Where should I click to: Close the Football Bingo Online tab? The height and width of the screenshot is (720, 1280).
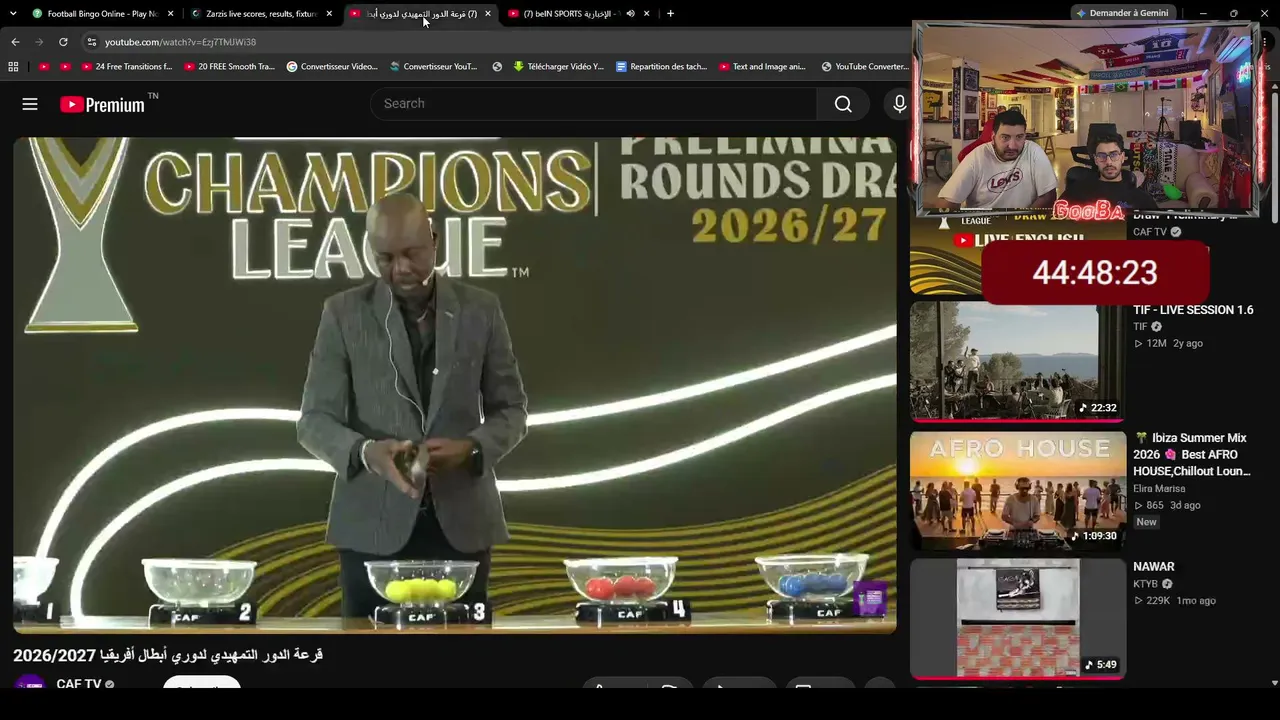coord(170,14)
